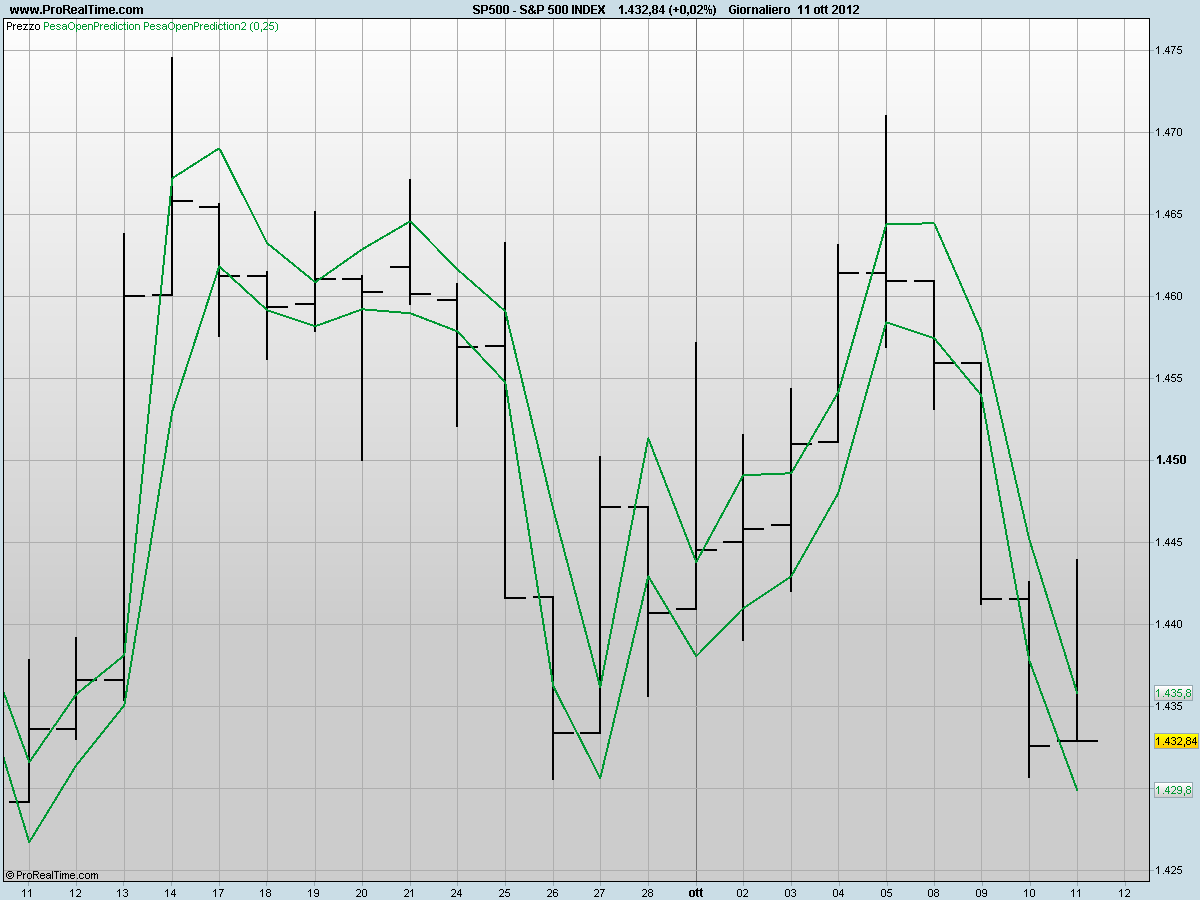Screen dimensions: 1200x900
Task: Click the 11 ott 2012 date in header
Action: coord(829,9)
